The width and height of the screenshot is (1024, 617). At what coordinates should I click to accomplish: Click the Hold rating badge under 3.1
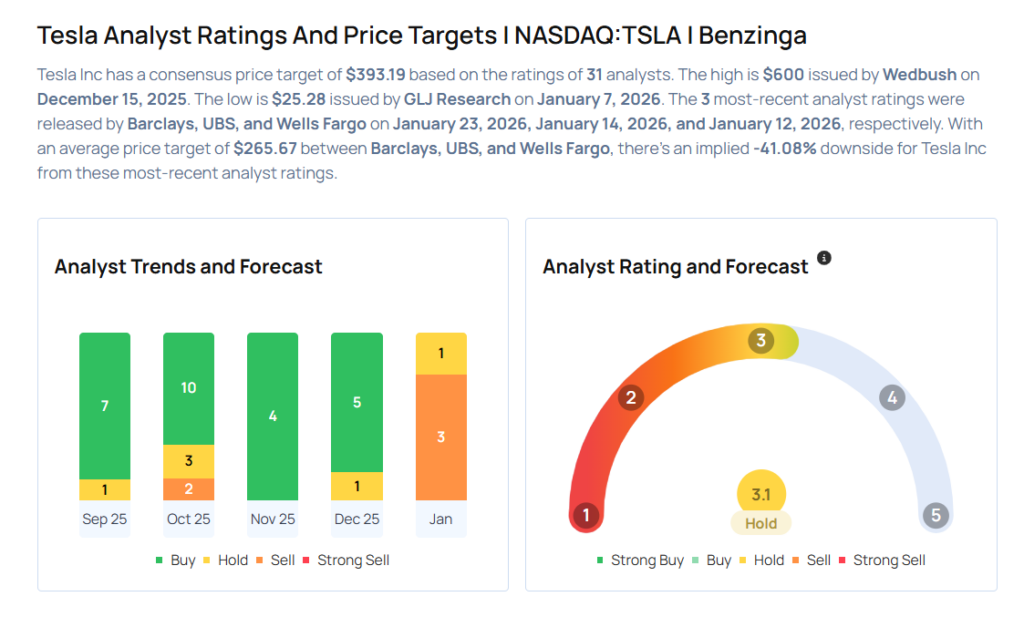tap(761, 522)
